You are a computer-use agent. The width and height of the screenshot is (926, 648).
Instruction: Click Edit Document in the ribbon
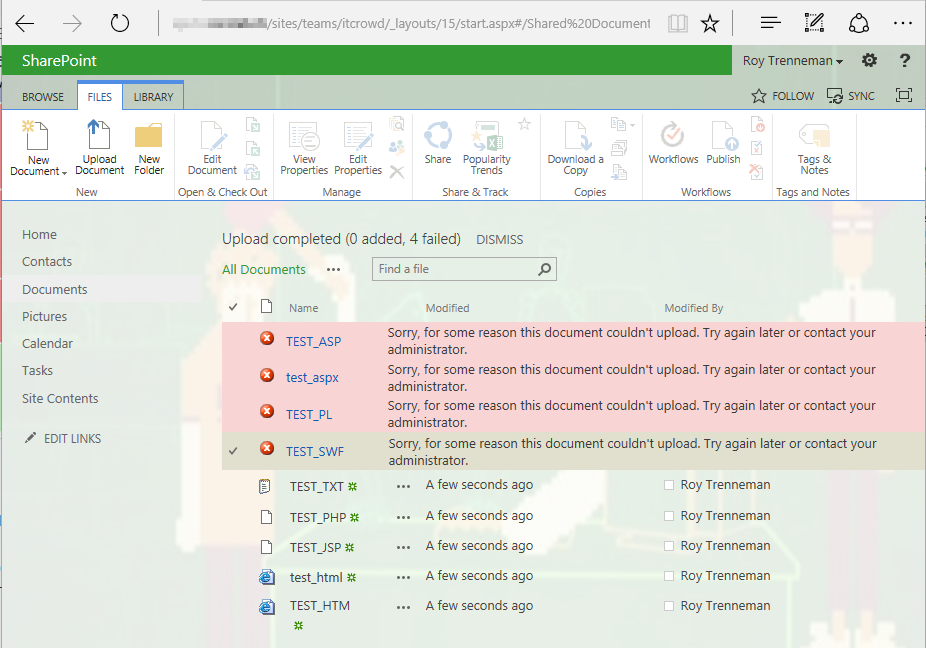pos(212,148)
